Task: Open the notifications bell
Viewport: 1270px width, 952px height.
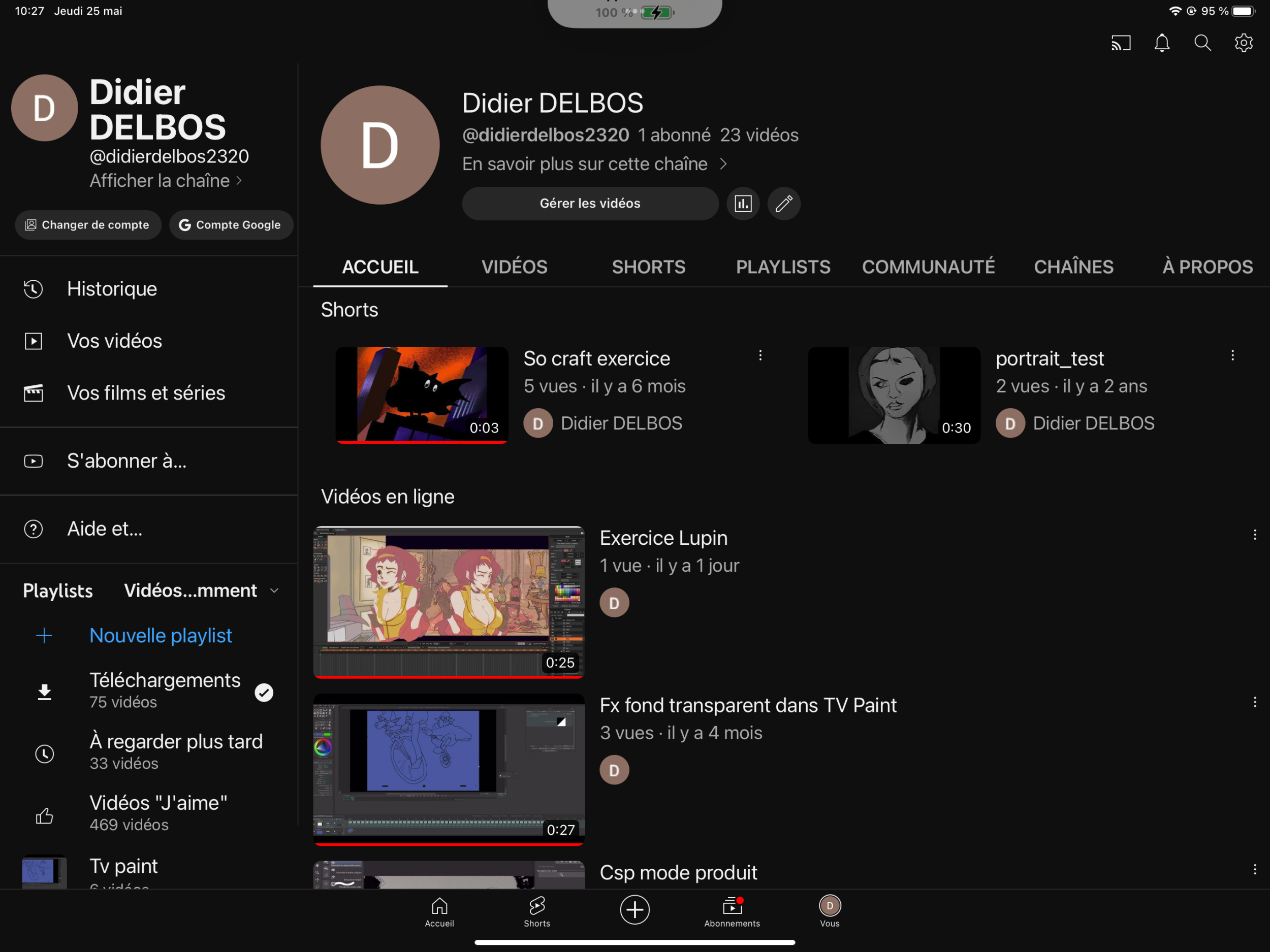Action: click(1161, 43)
